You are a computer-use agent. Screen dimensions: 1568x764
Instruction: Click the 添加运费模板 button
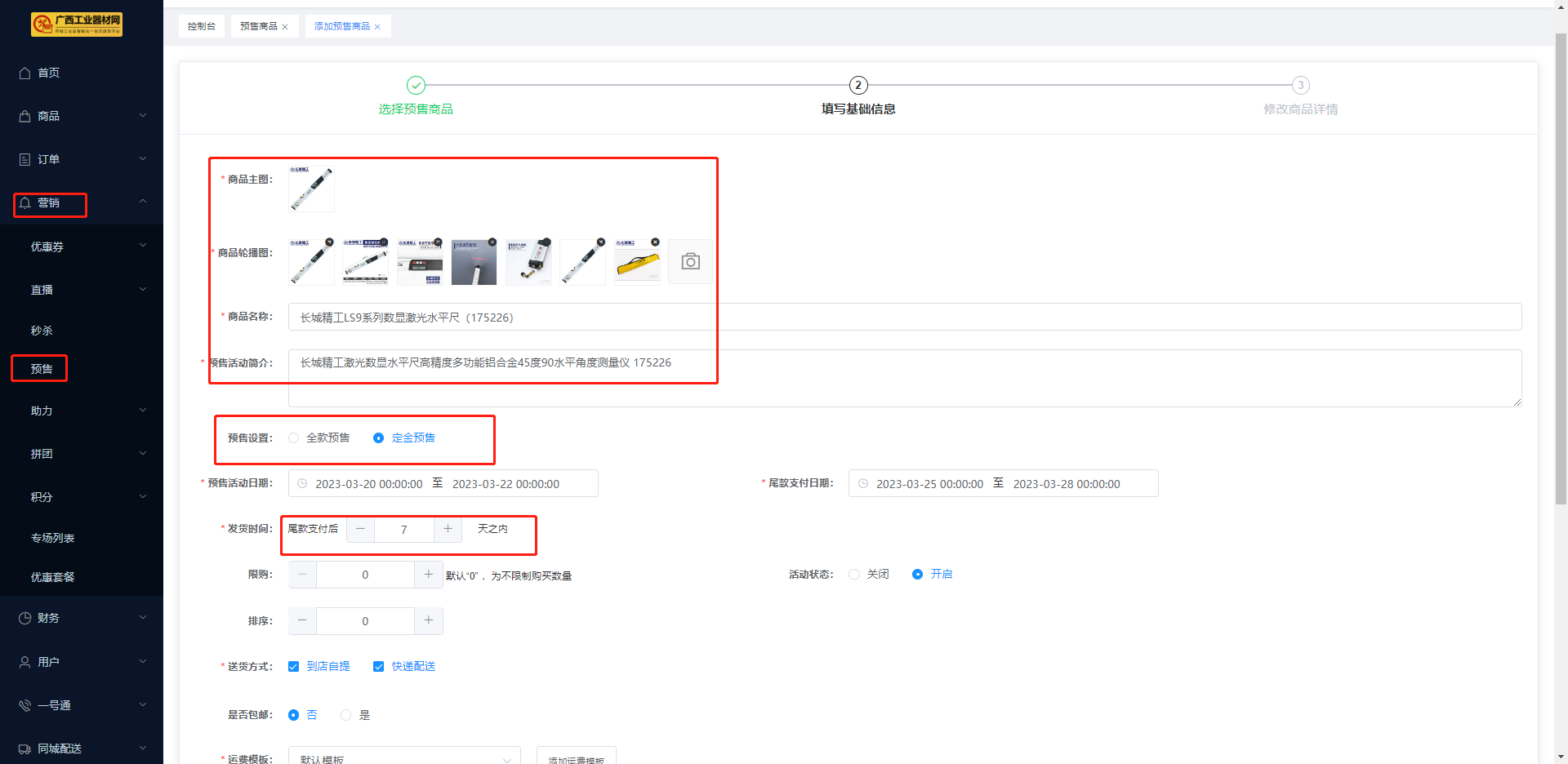pos(576,758)
